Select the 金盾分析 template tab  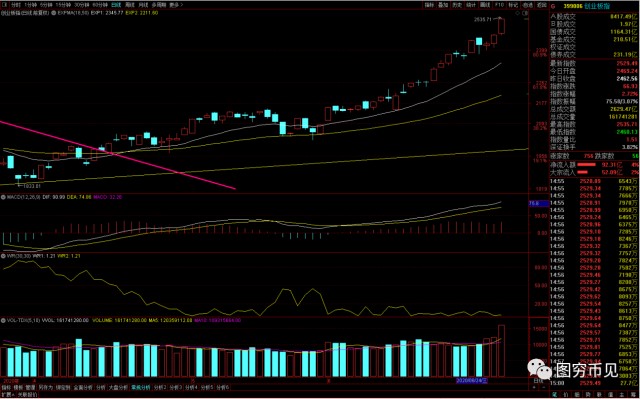pos(83,388)
